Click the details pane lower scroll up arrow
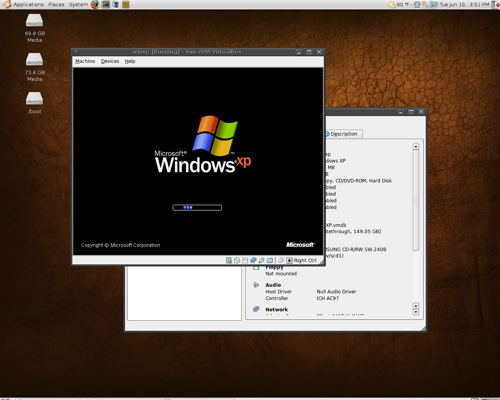Image resolution: width=500 pixels, height=400 pixels. coord(416,306)
